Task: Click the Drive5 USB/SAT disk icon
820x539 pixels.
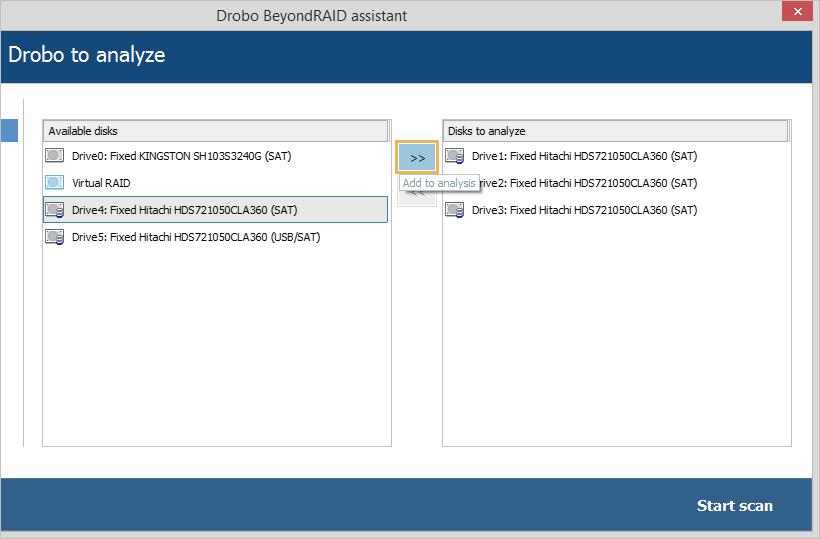Action: point(55,237)
